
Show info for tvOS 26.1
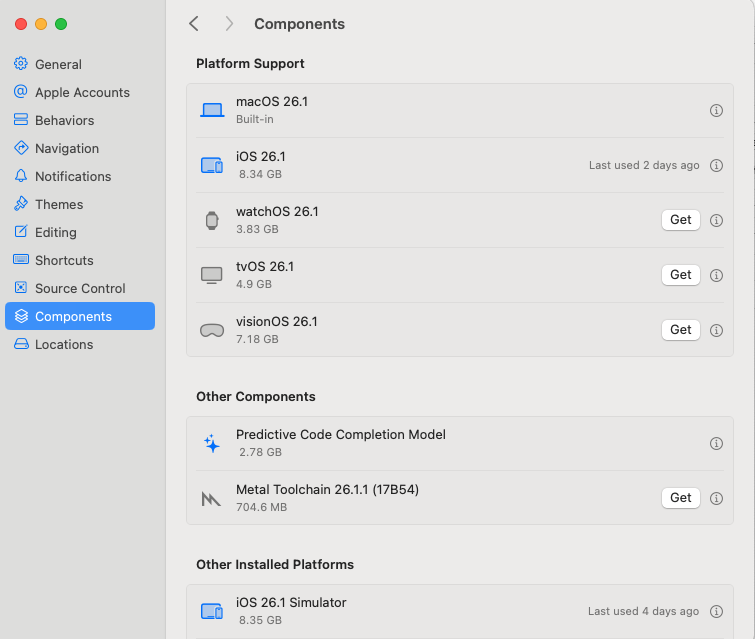(716, 275)
